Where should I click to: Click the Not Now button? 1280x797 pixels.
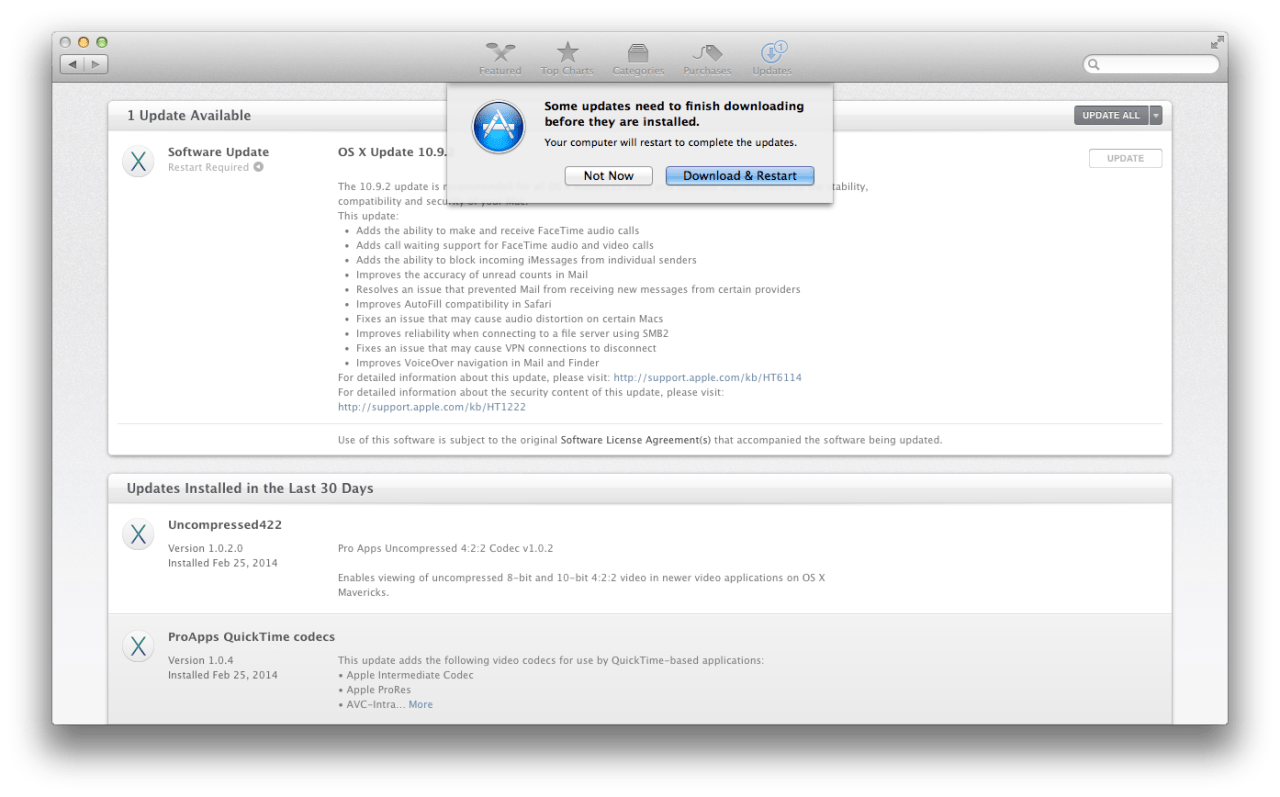pyautogui.click(x=608, y=176)
